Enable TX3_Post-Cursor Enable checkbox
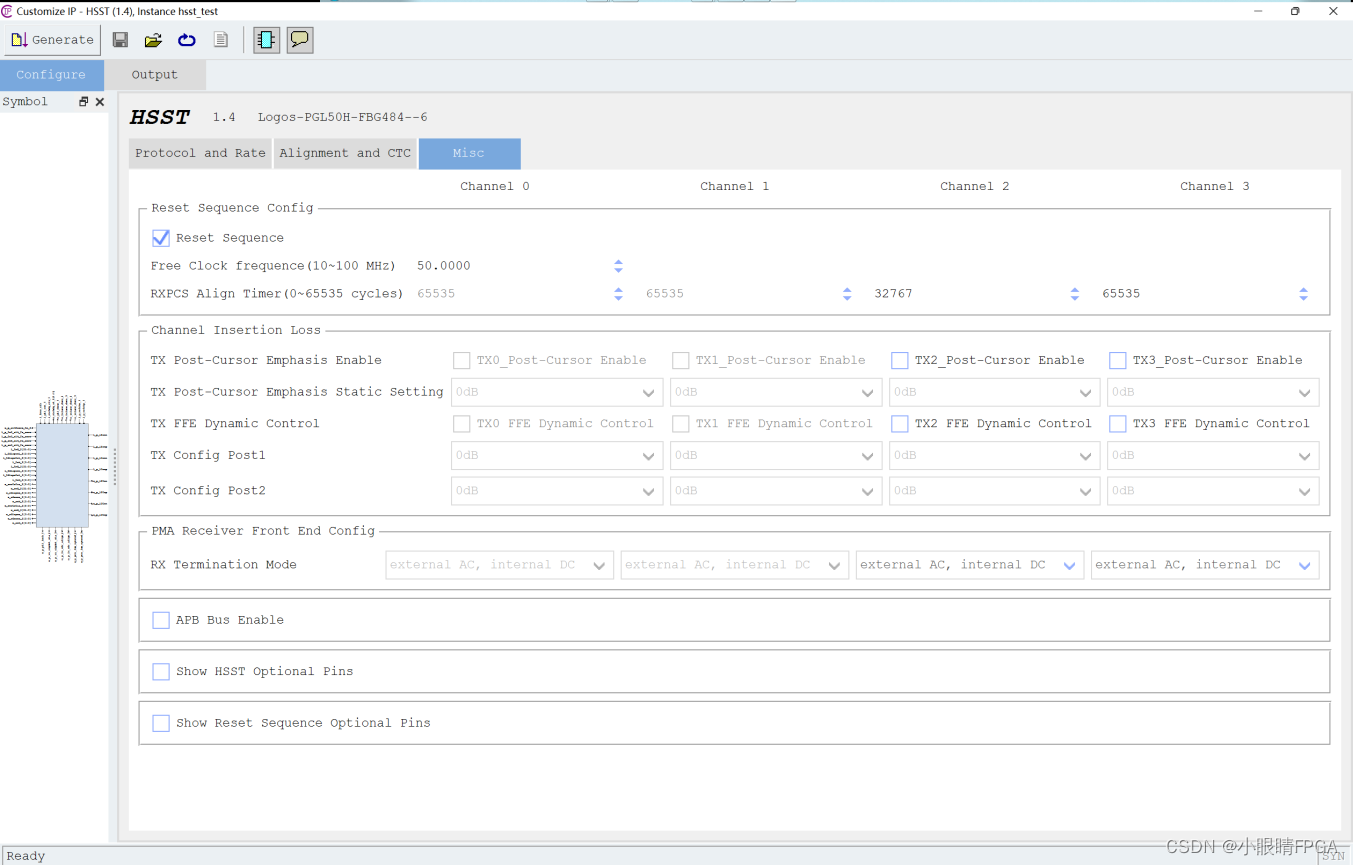This screenshot has height=865, width=1353. 1118,360
